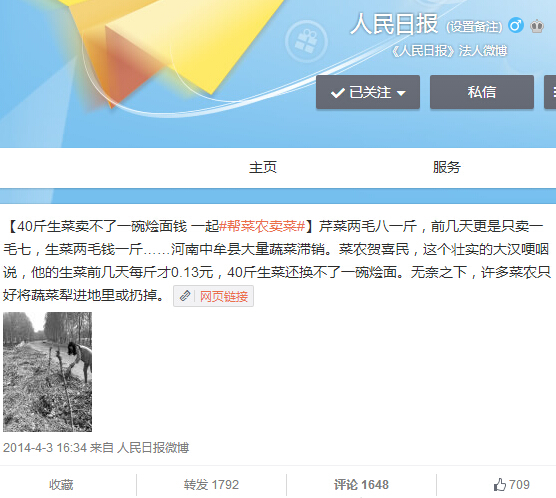Expand the 评论 1648 comments section
This screenshot has width=556, height=498.
[x=361, y=485]
